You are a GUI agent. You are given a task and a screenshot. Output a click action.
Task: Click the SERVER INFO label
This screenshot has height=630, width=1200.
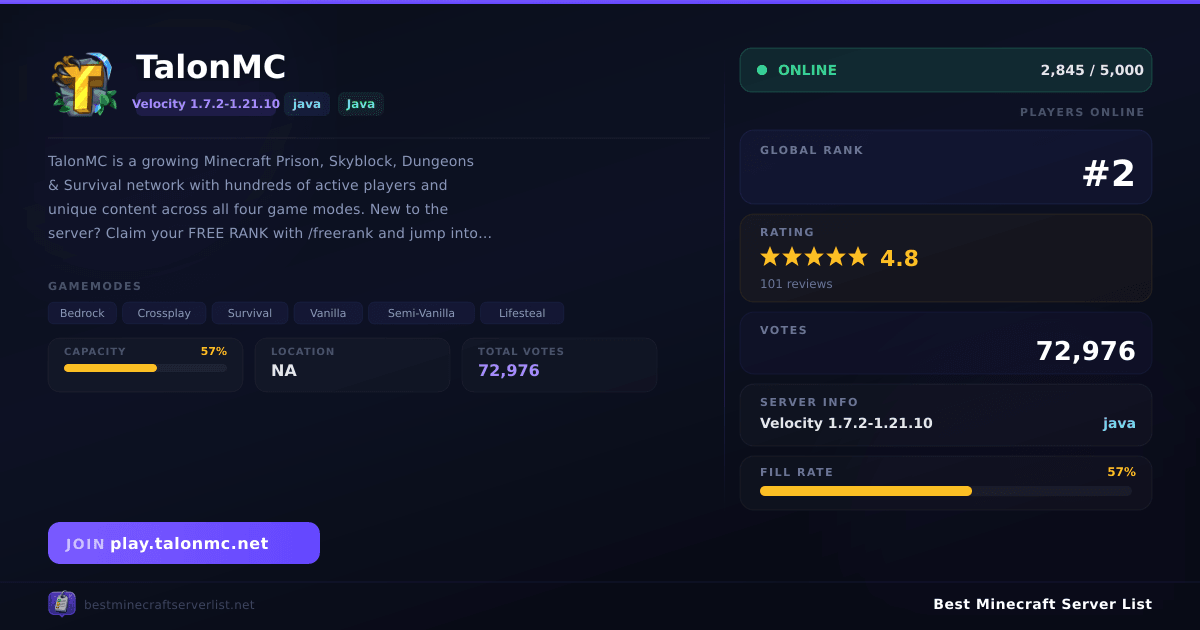pos(809,402)
